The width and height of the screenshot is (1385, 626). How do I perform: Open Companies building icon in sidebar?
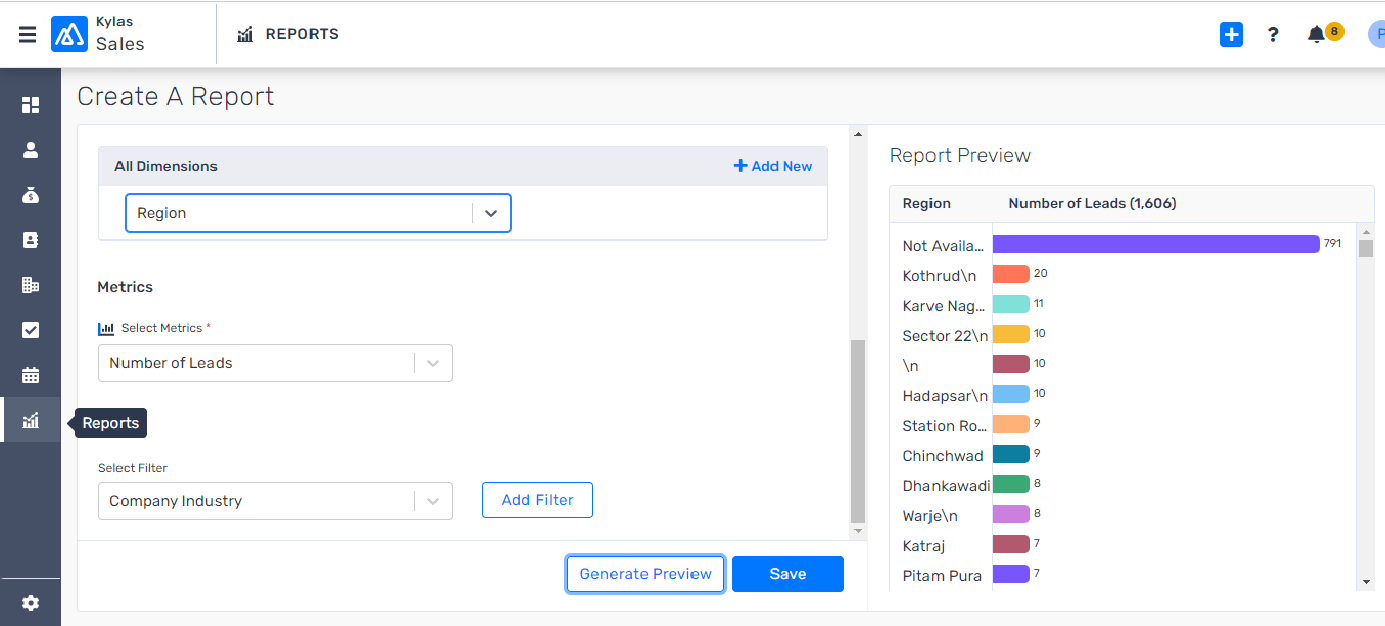click(x=30, y=285)
